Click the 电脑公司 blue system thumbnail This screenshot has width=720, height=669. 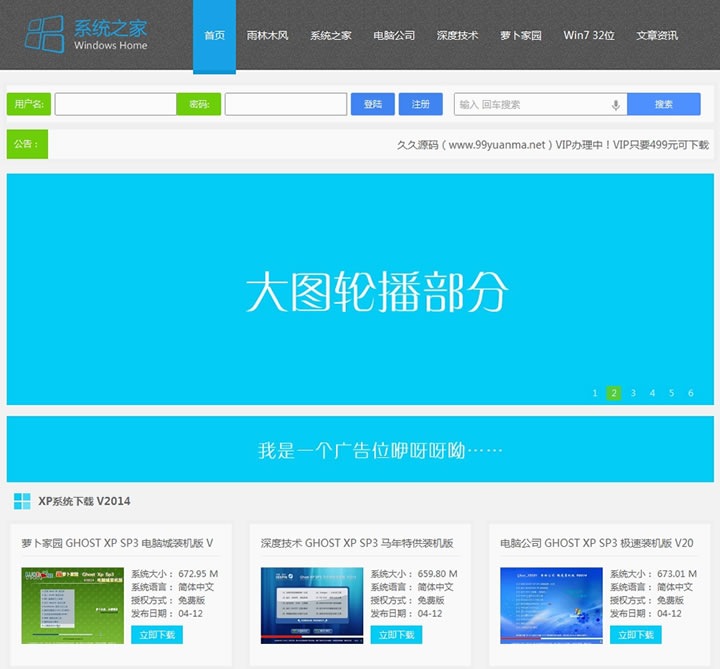point(551,606)
